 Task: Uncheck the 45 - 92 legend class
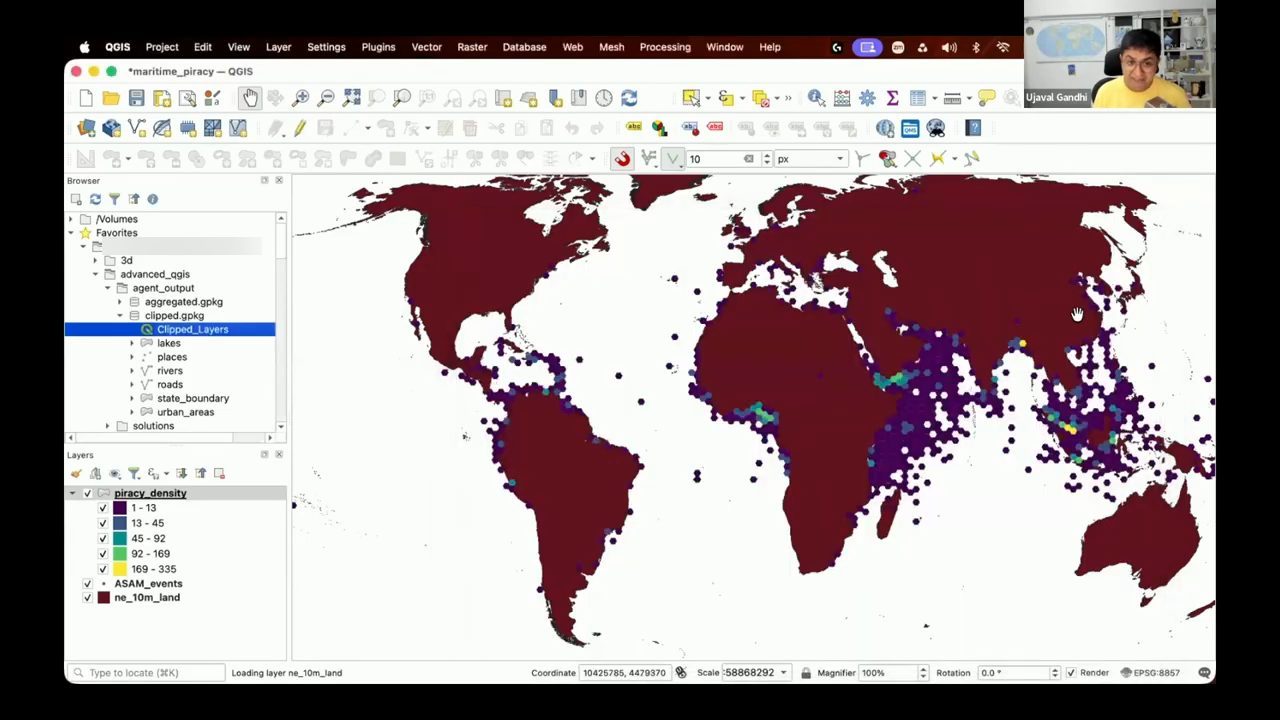(103, 538)
